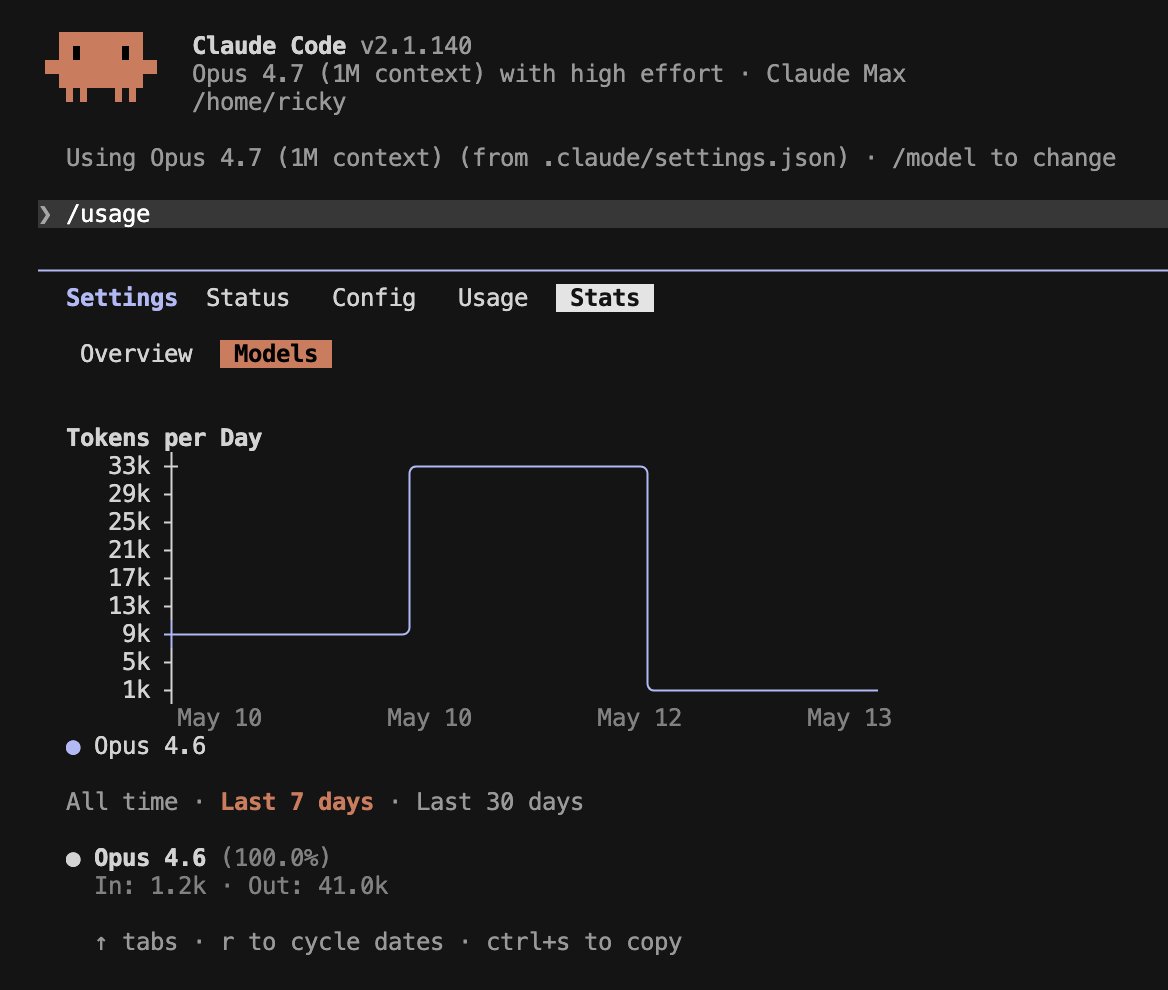Click the In: 1.2k · Out: 41.0k line

(241, 886)
